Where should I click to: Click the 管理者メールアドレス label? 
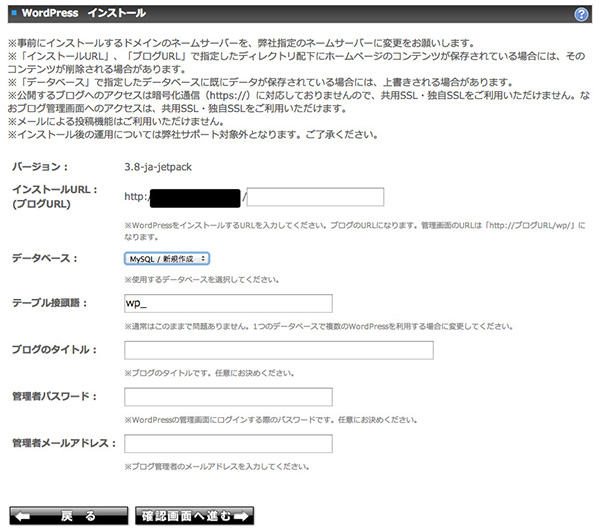tap(64, 443)
